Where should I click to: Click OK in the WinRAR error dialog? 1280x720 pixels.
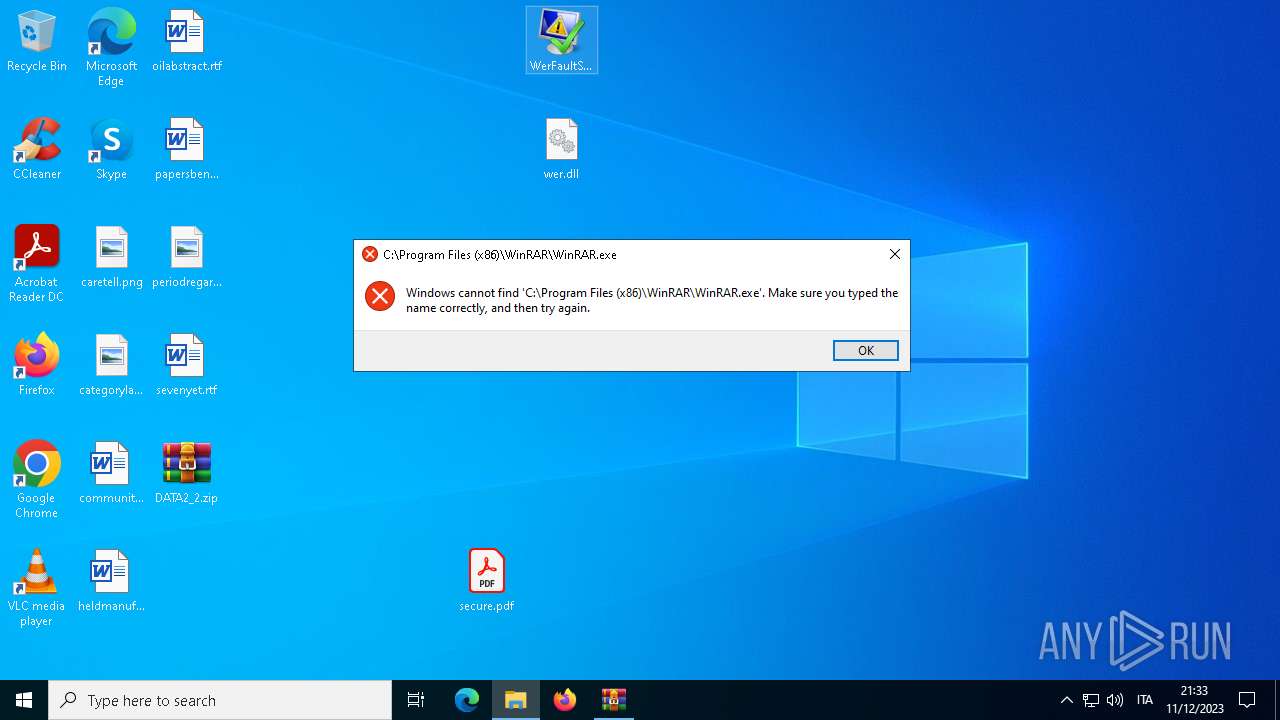coord(866,350)
